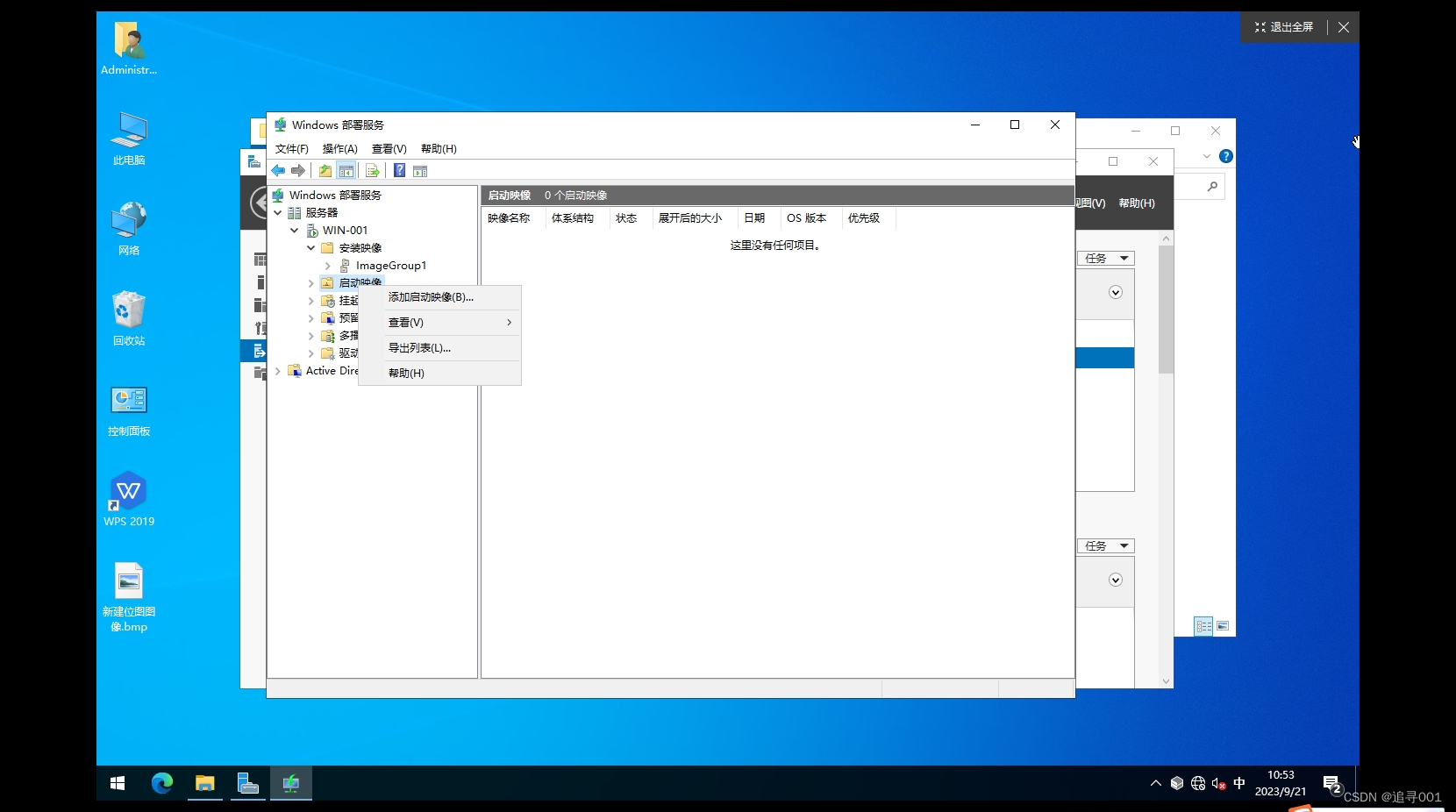Select the Windows 部署服务 root node

coord(335,195)
